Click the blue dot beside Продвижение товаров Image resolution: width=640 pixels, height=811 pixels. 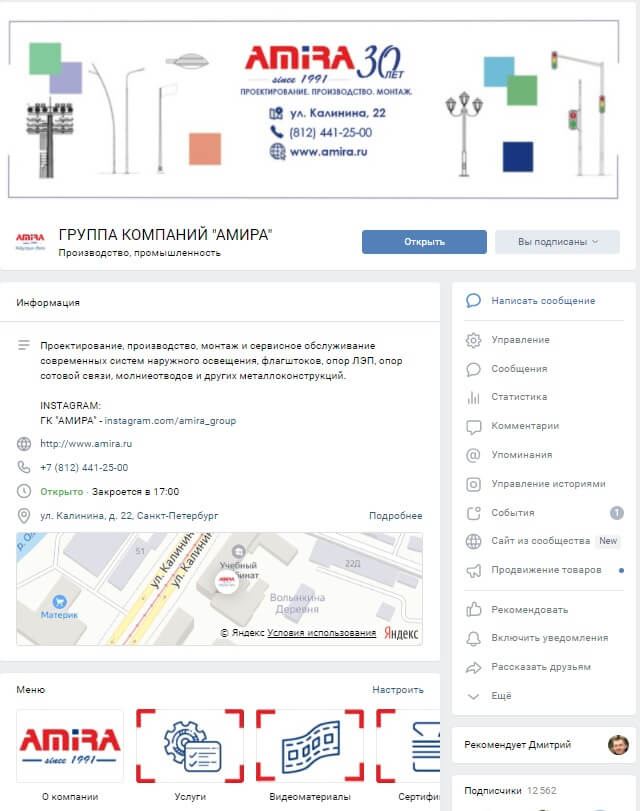(621, 570)
